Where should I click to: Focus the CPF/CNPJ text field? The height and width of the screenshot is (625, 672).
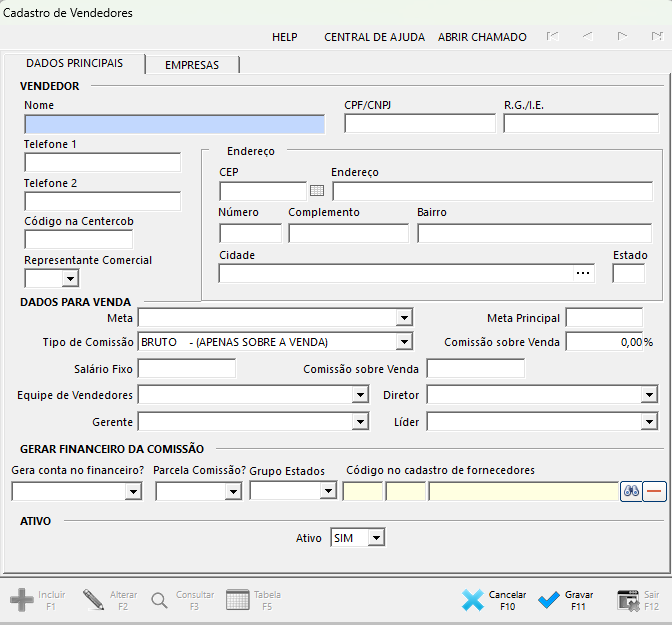click(419, 124)
